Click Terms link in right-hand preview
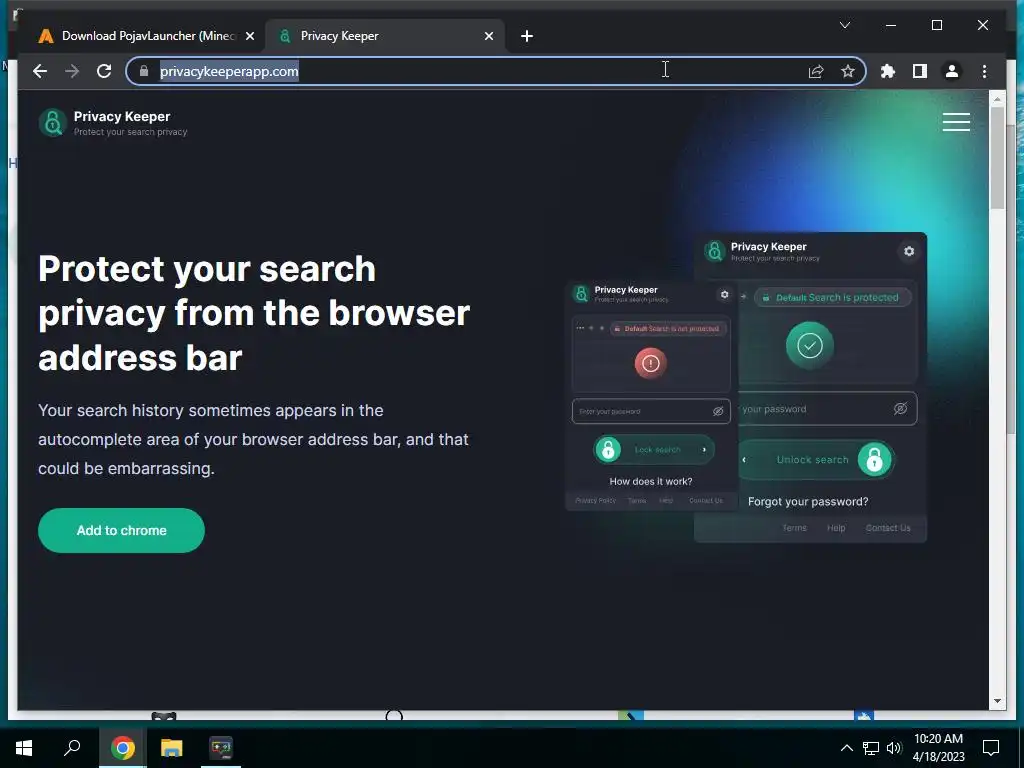The image size is (1024, 768). pyautogui.click(x=794, y=528)
